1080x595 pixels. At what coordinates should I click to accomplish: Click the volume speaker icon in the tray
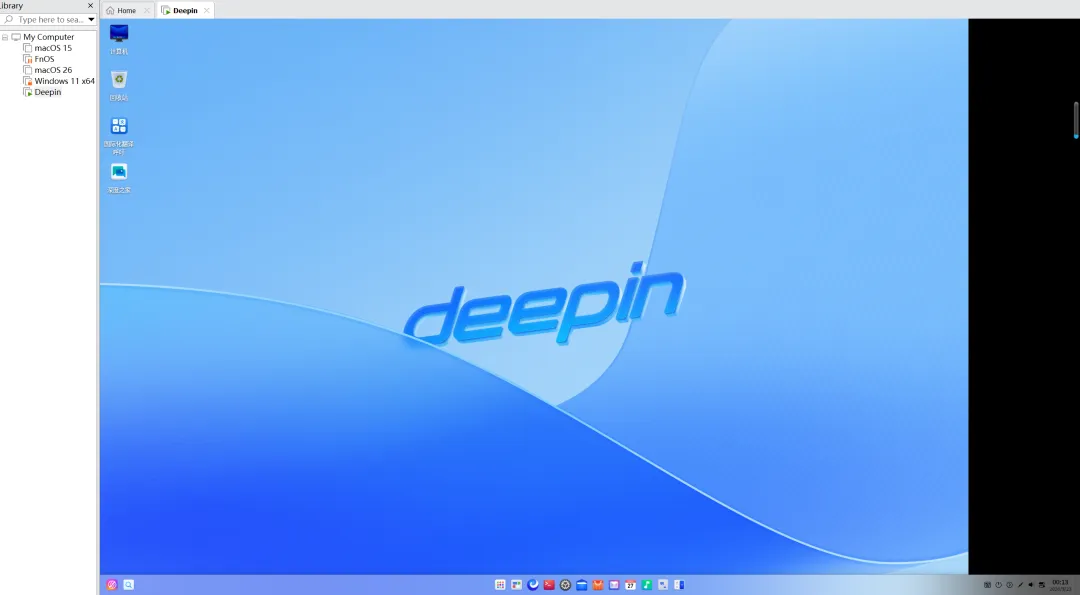coord(1031,585)
